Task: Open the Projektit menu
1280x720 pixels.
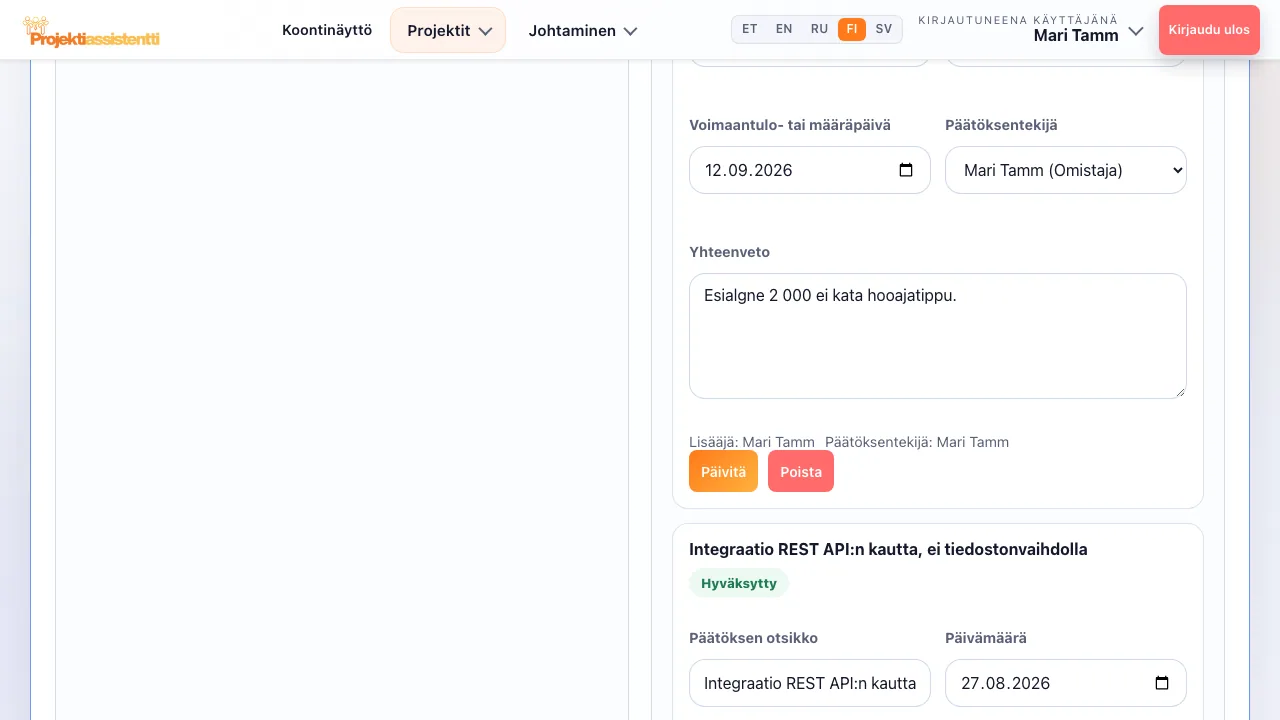Action: (x=448, y=30)
